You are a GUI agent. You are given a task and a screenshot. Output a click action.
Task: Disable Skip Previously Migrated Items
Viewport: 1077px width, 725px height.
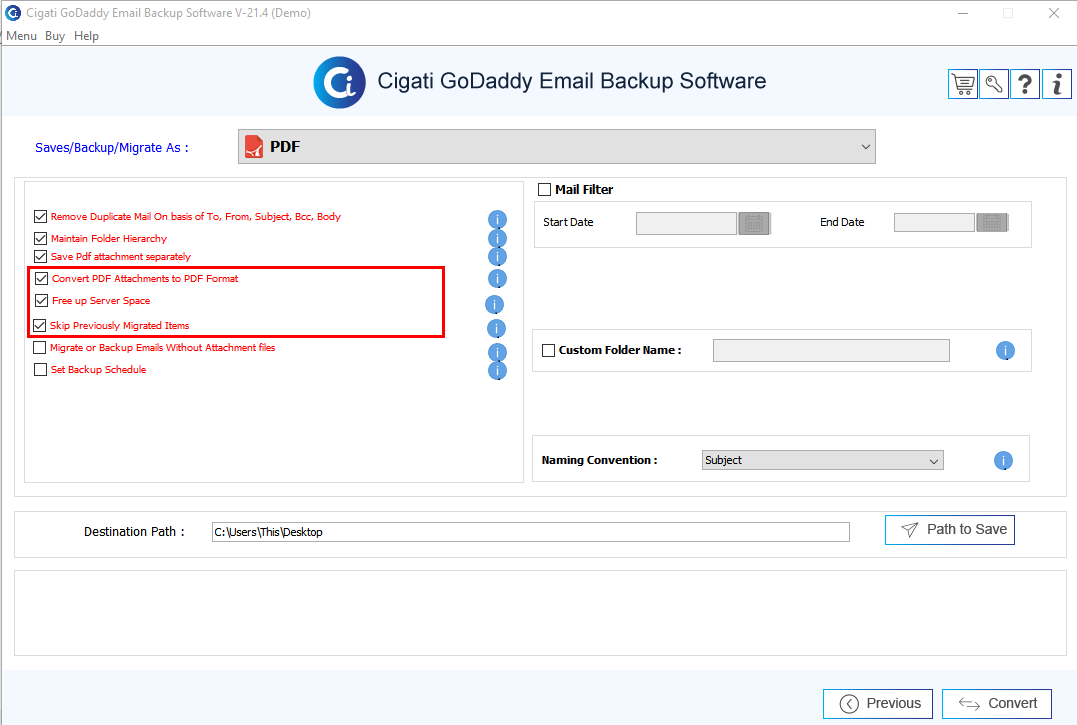40,325
